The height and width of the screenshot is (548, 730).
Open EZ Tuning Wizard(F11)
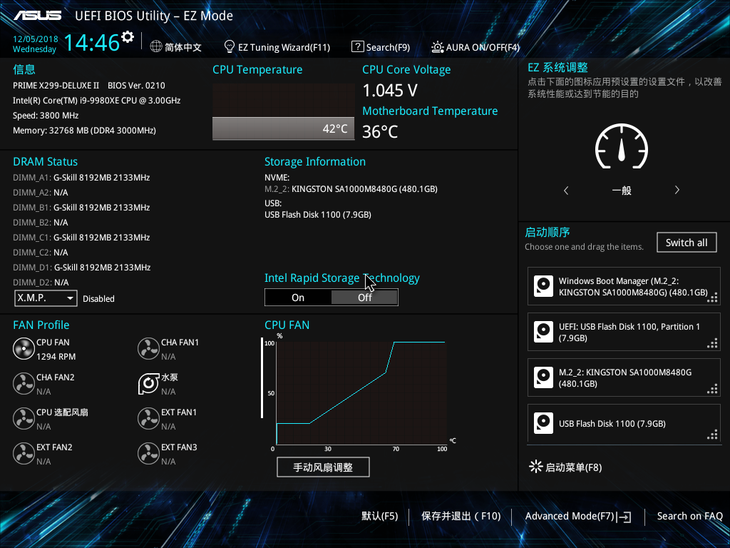pos(284,47)
